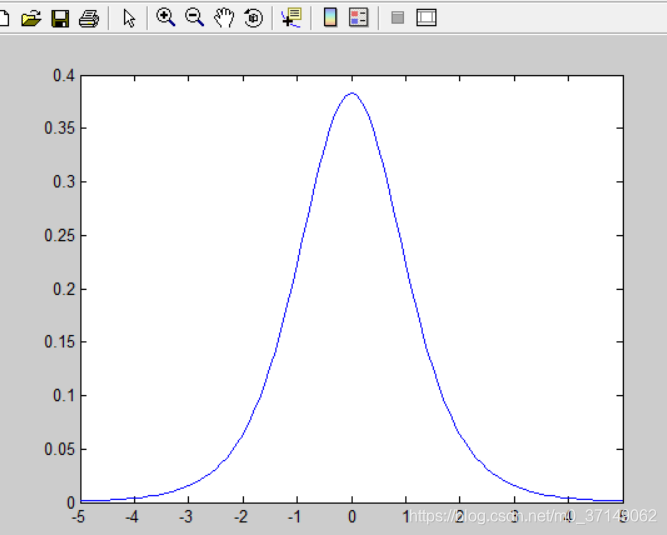This screenshot has height=535, width=667.
Task: Click y-axis label 0.35
Action: point(60,128)
